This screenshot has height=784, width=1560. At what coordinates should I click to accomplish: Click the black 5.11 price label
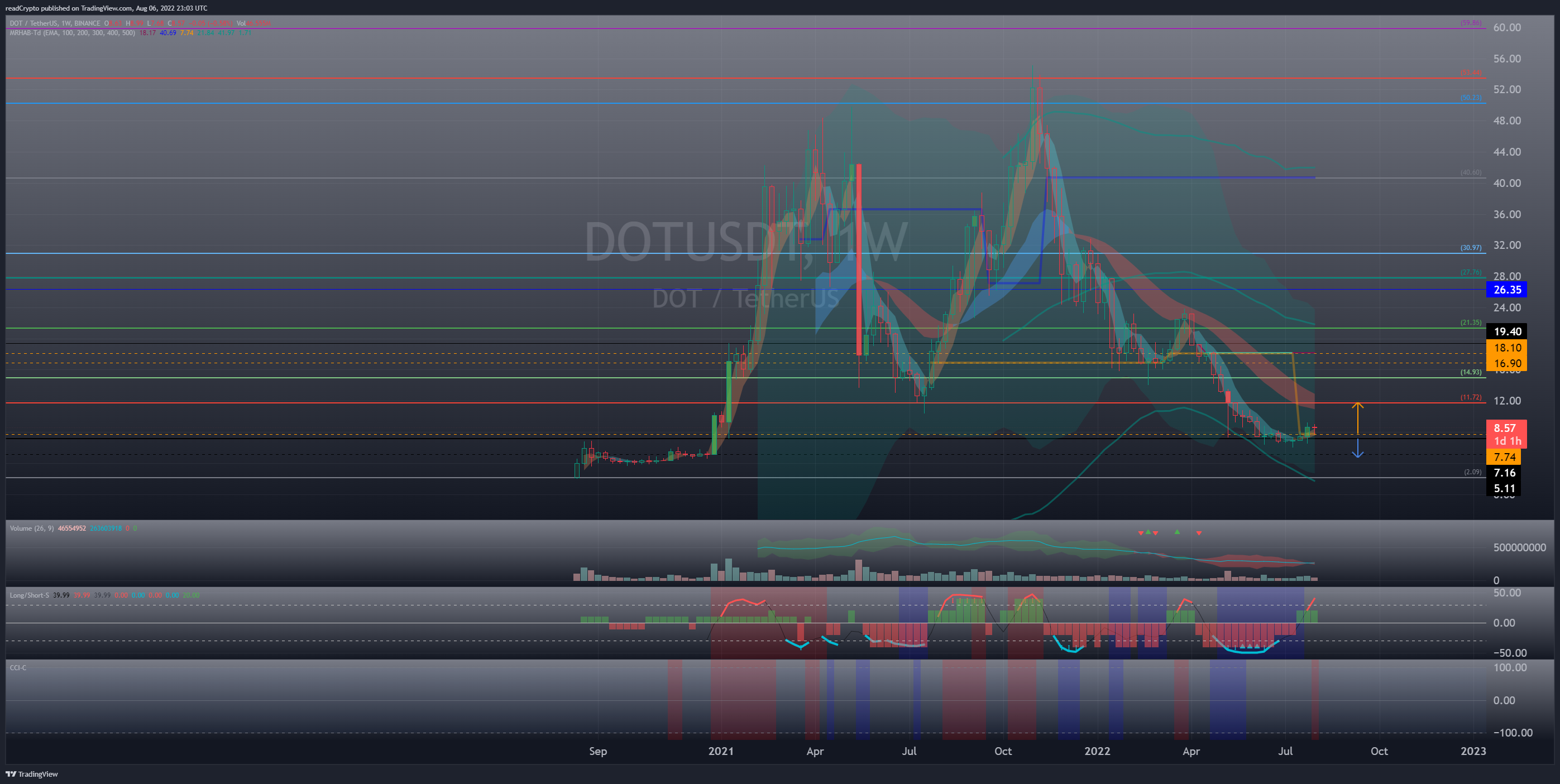[1504, 489]
